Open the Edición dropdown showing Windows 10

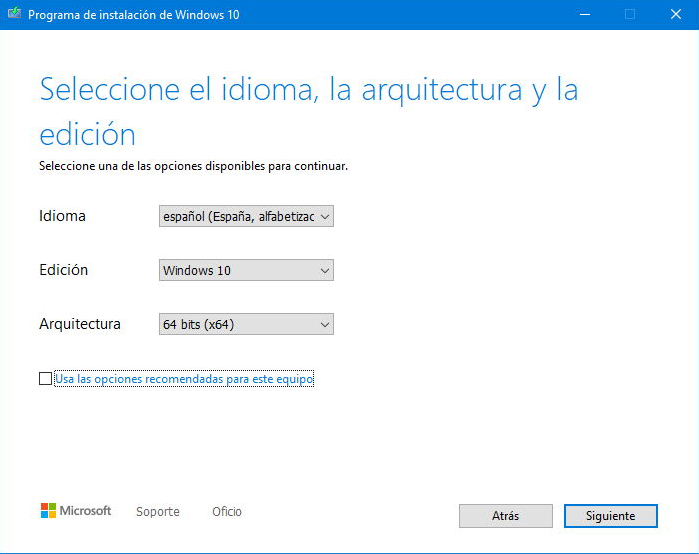[246, 270]
